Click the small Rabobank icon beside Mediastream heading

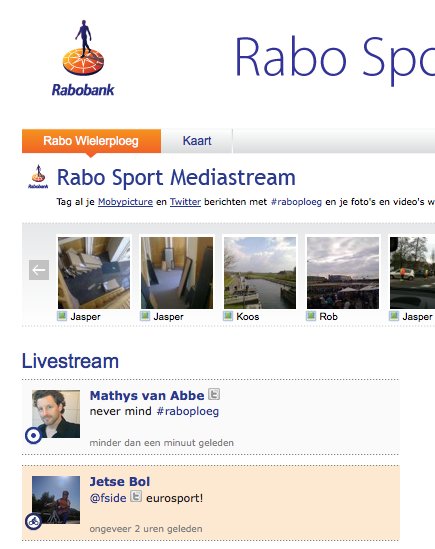coord(38,177)
